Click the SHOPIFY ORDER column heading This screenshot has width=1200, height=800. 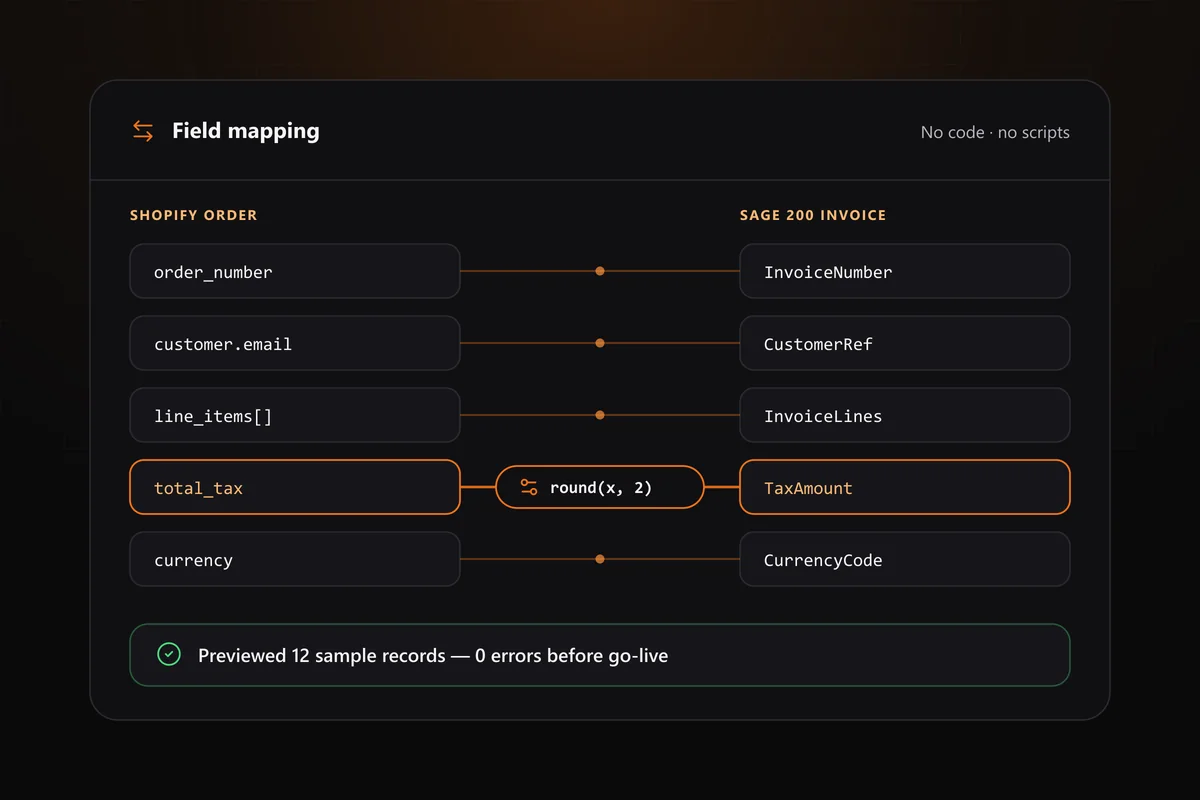193,215
